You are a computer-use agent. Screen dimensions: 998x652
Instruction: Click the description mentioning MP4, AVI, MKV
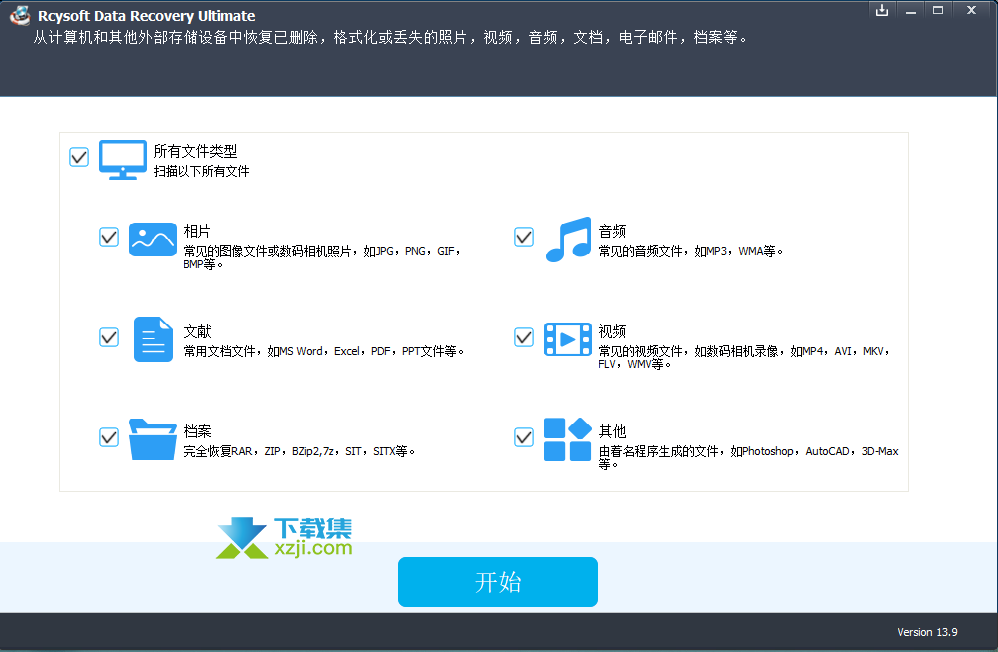(x=744, y=357)
